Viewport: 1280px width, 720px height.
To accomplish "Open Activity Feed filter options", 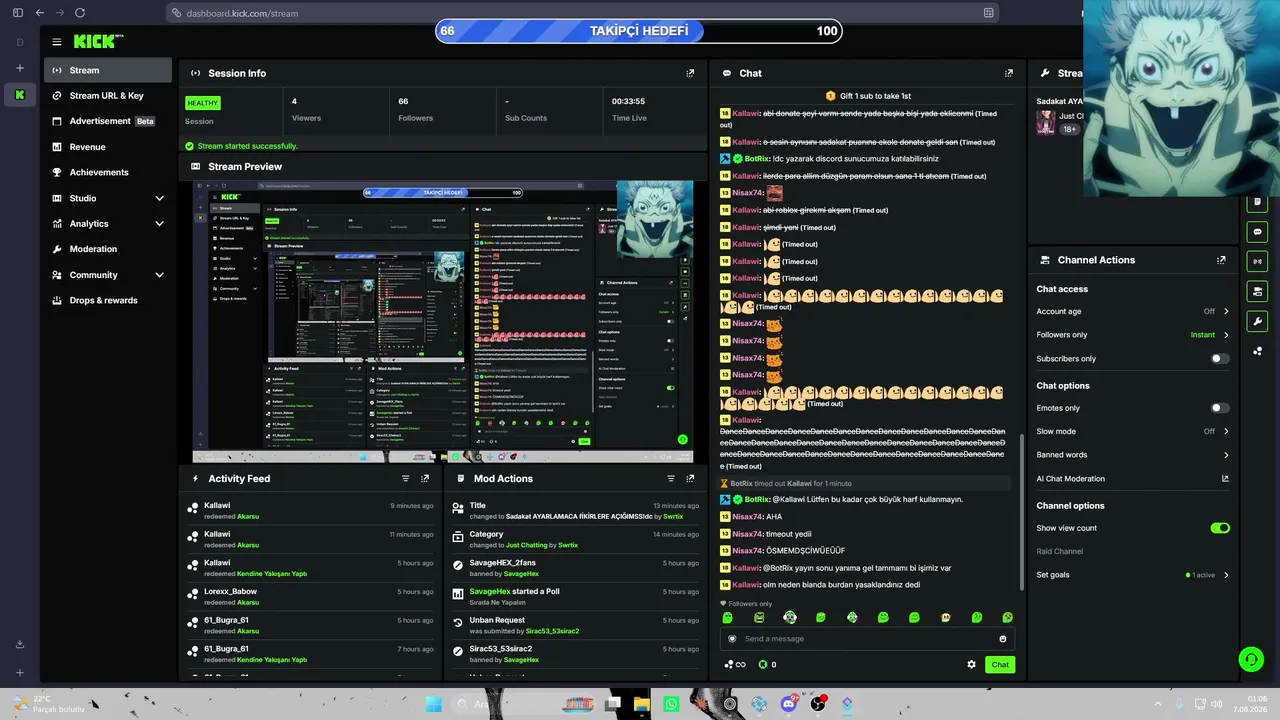I will (405, 479).
